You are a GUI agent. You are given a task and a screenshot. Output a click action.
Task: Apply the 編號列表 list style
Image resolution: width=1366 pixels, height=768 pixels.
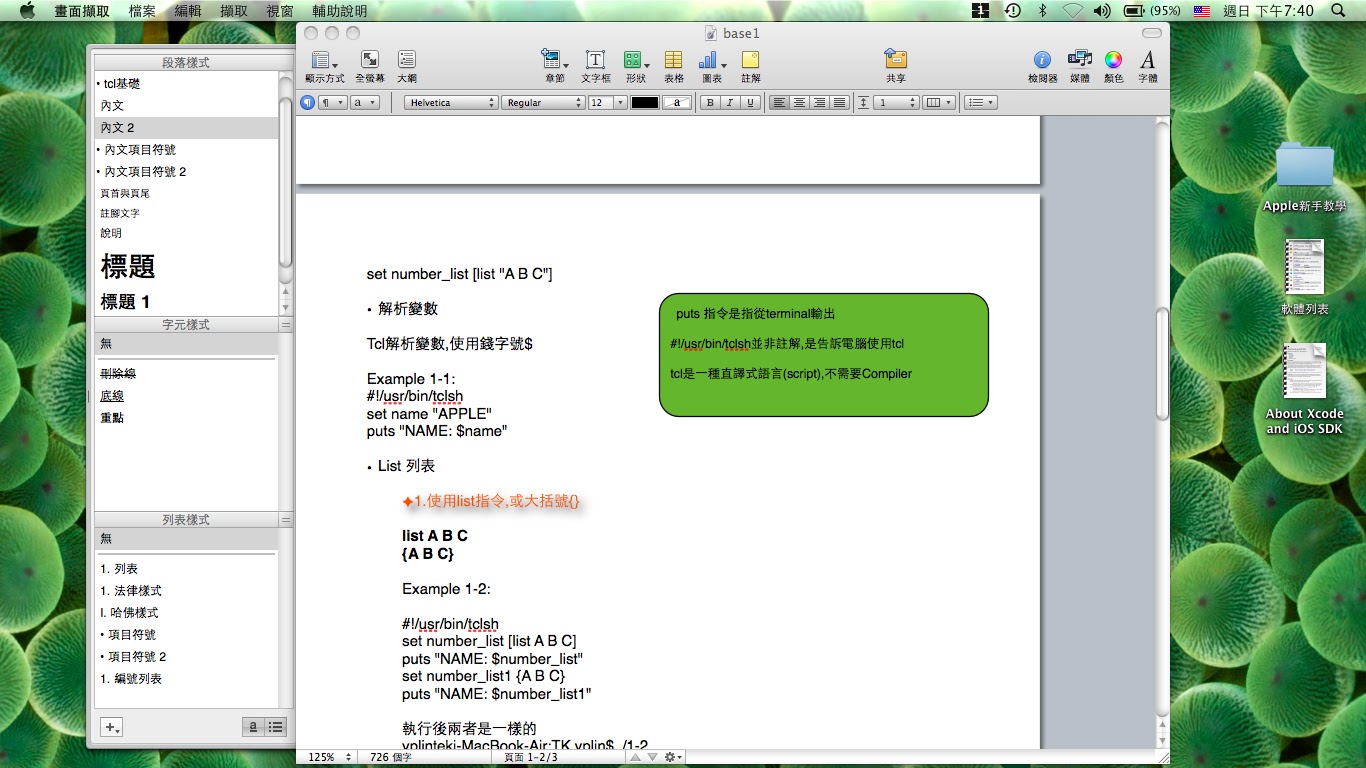tap(186, 678)
